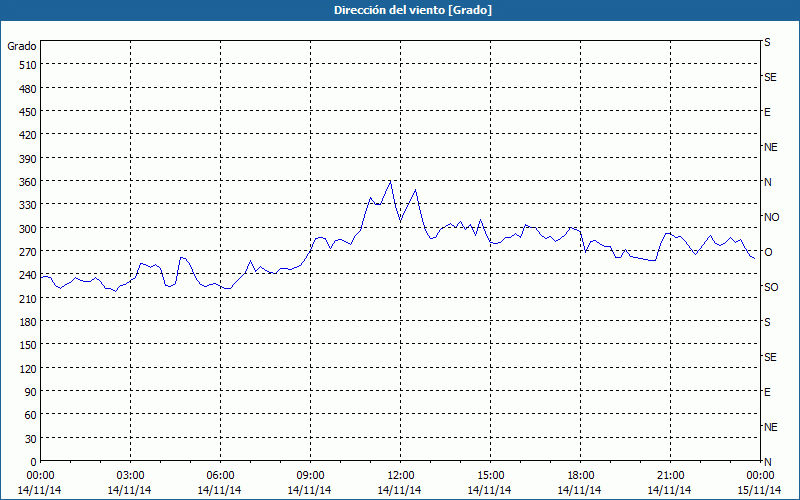Pick the 240 degree axis label
This screenshot has height=500, width=800.
tap(28, 276)
